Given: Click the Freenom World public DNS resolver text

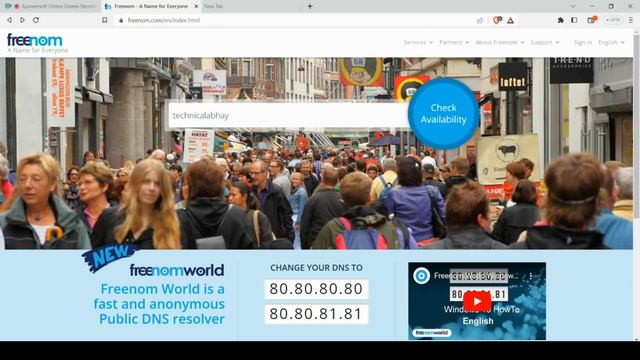Looking at the screenshot, I should 159,304.
